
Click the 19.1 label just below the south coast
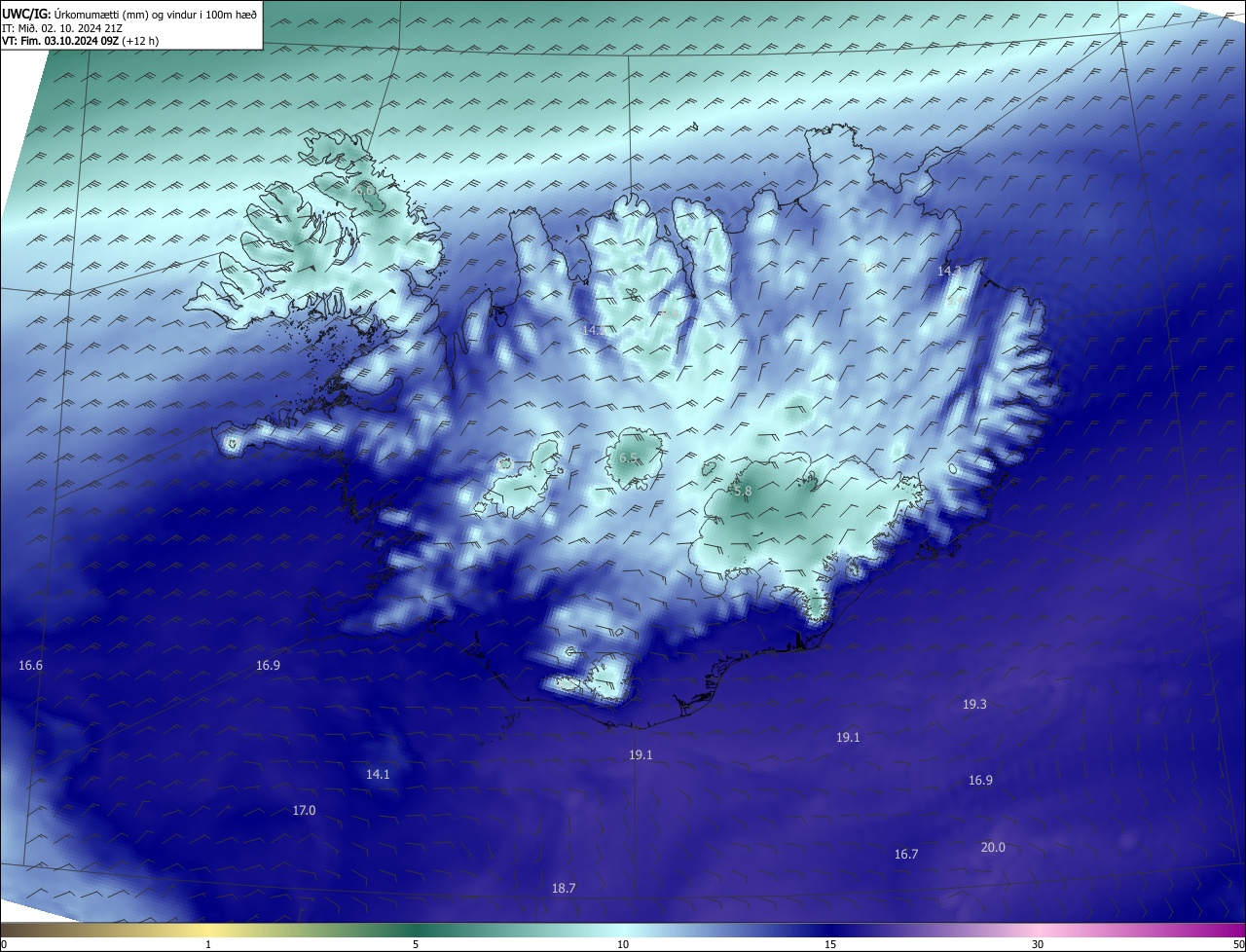pos(641,755)
